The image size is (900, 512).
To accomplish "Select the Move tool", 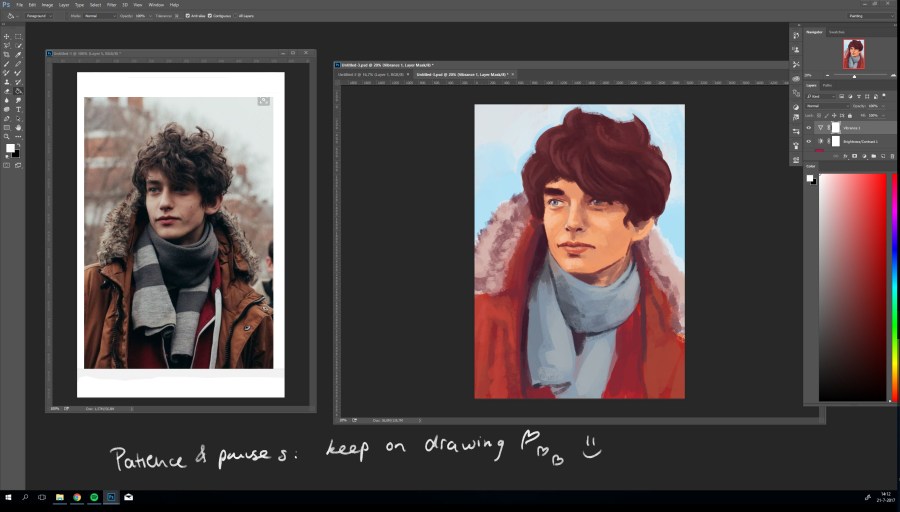I will (x=7, y=37).
